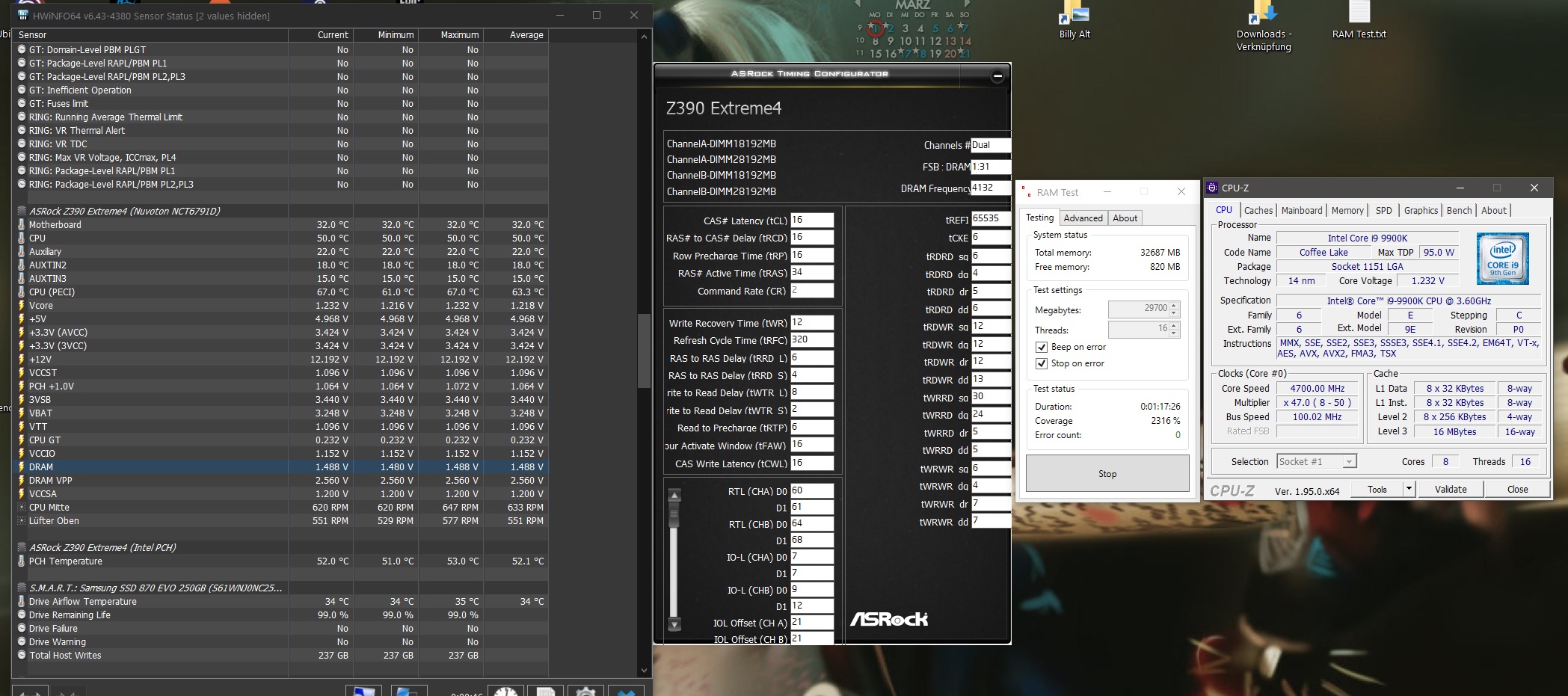Click the chip icon beside ASRock Z390 Extreme4 (Nuvoton NCT6791D)
The height and width of the screenshot is (696, 1568).
tap(22, 212)
